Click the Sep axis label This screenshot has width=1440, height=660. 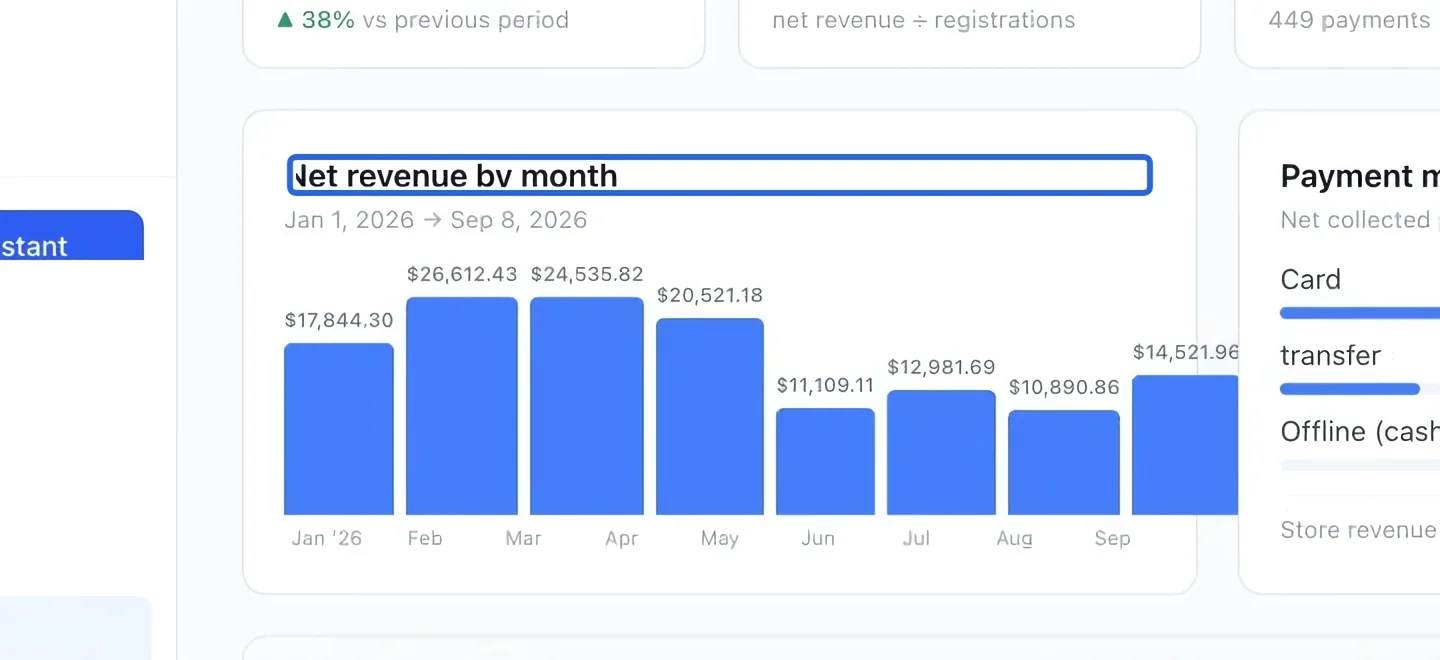pyautogui.click(x=1112, y=539)
